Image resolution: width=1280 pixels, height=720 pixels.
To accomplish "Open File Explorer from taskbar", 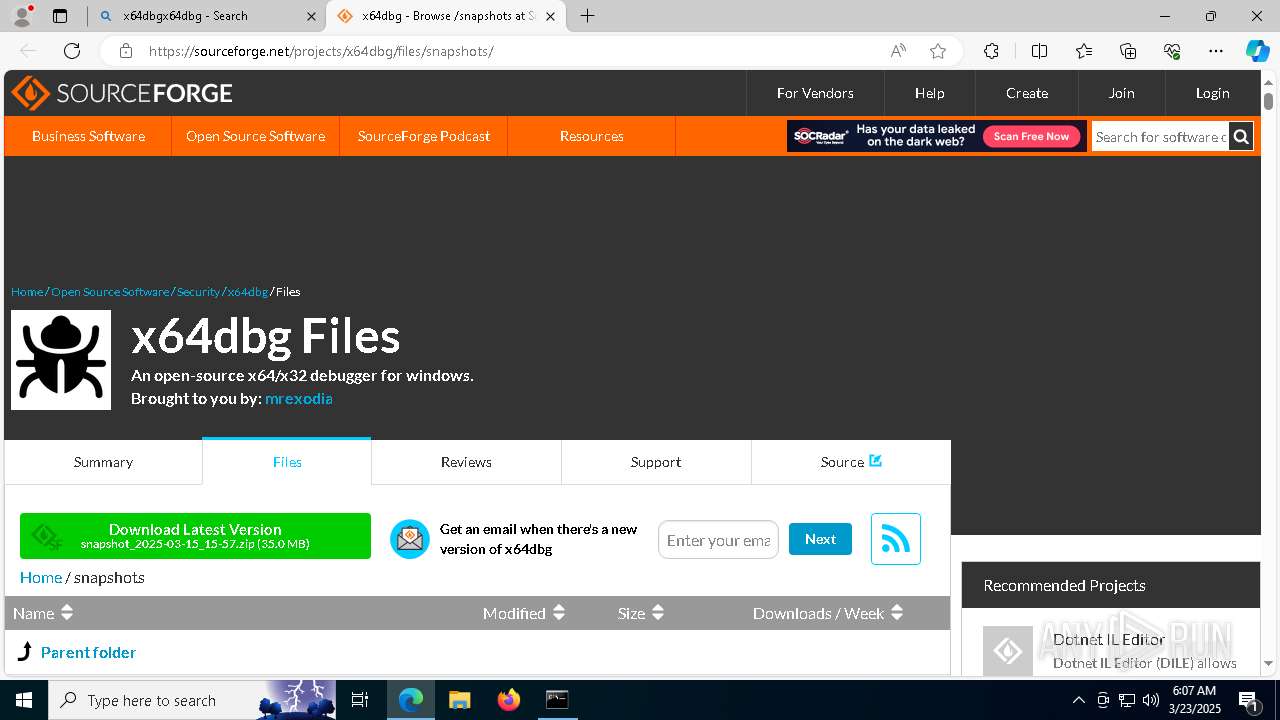I will 460,700.
